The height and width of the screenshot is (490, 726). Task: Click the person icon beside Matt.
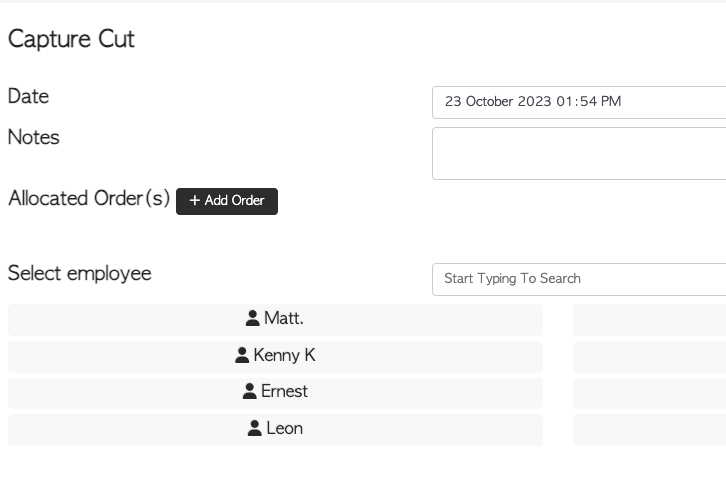click(x=252, y=318)
